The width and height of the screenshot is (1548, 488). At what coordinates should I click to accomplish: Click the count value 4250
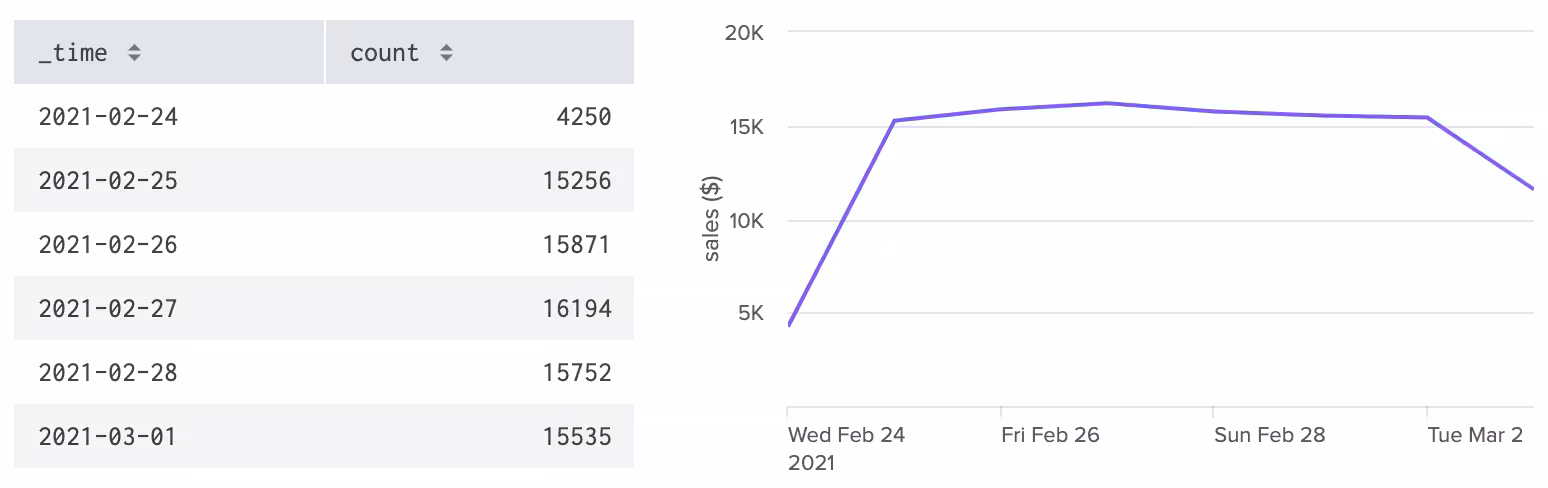[583, 117]
